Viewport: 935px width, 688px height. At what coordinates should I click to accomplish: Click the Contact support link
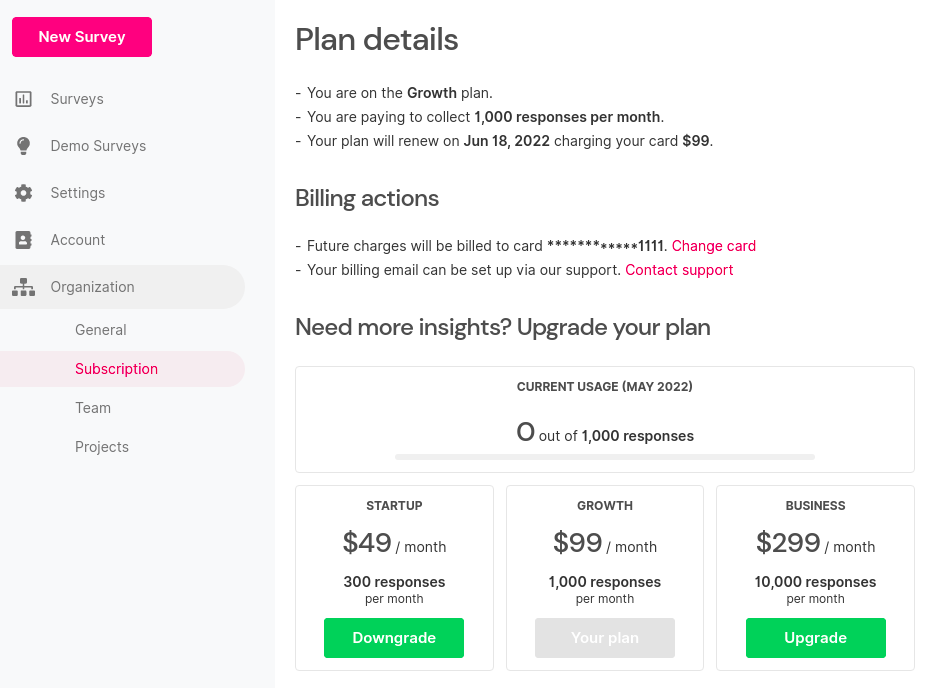click(679, 270)
